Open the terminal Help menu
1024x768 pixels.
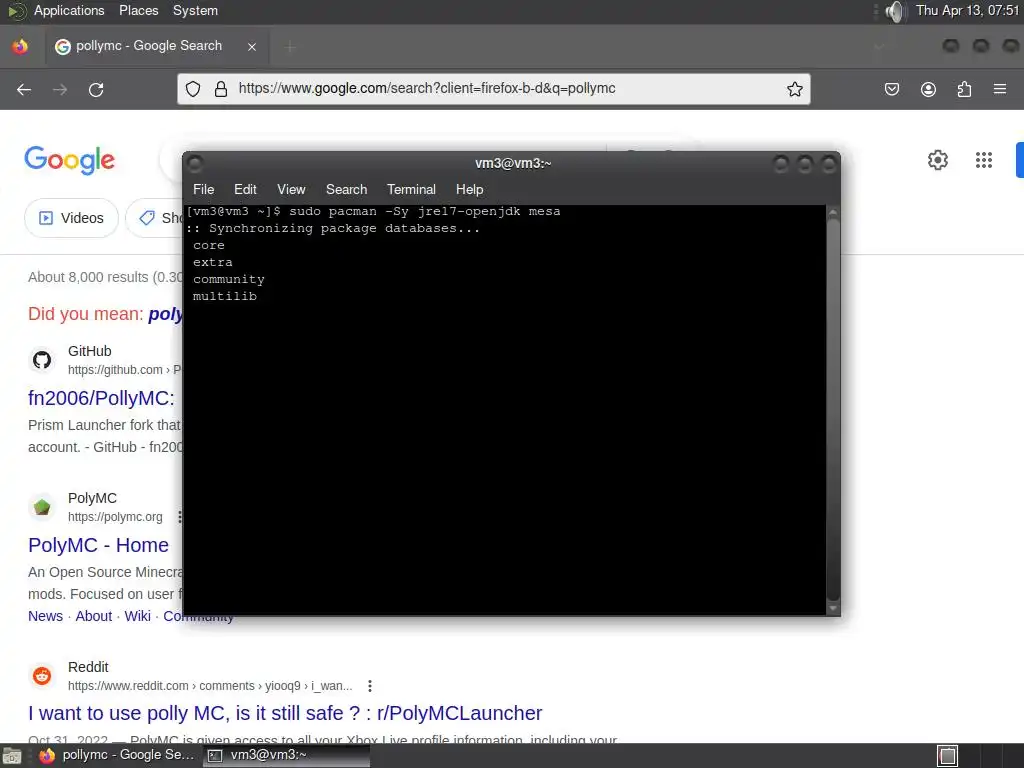469,189
